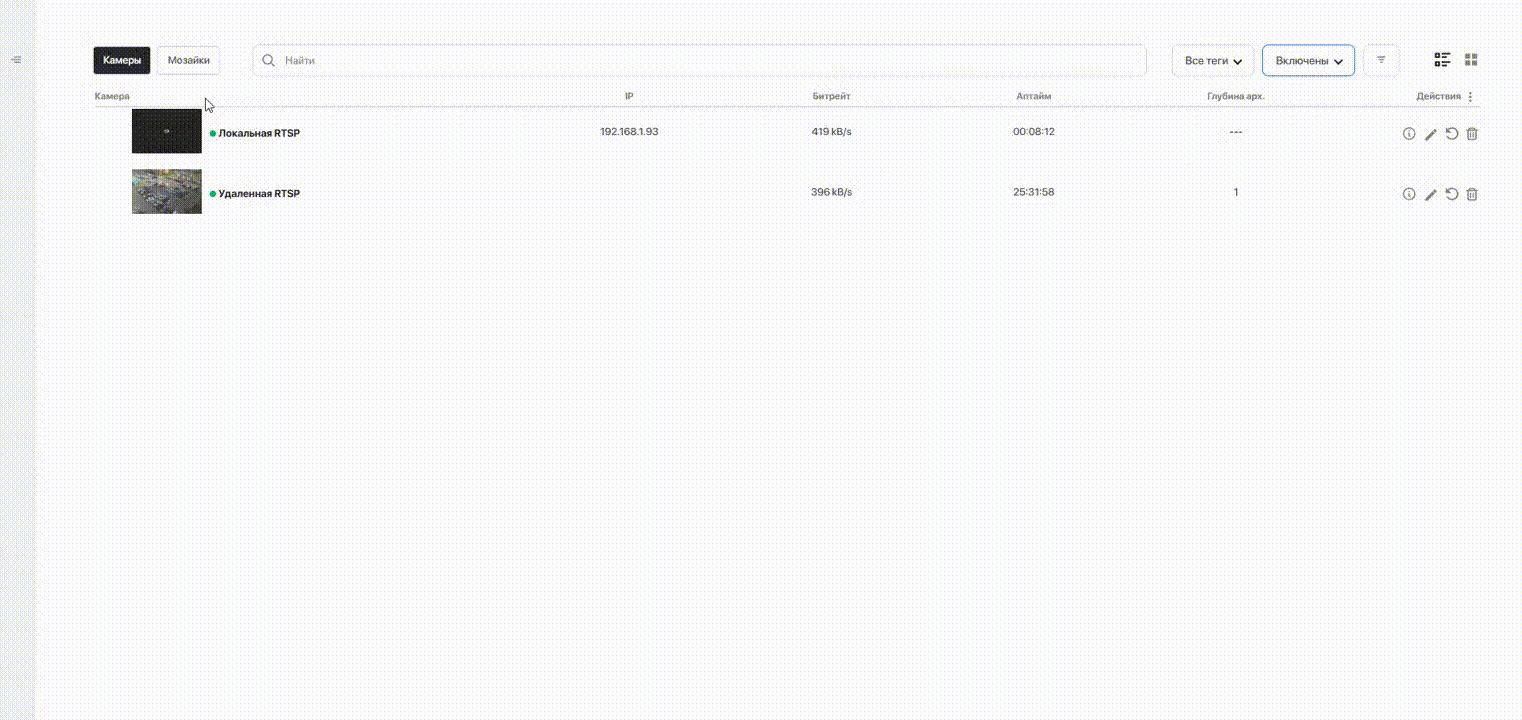Sort by the Камера column header
This screenshot has height=720, width=1522.
click(x=112, y=96)
